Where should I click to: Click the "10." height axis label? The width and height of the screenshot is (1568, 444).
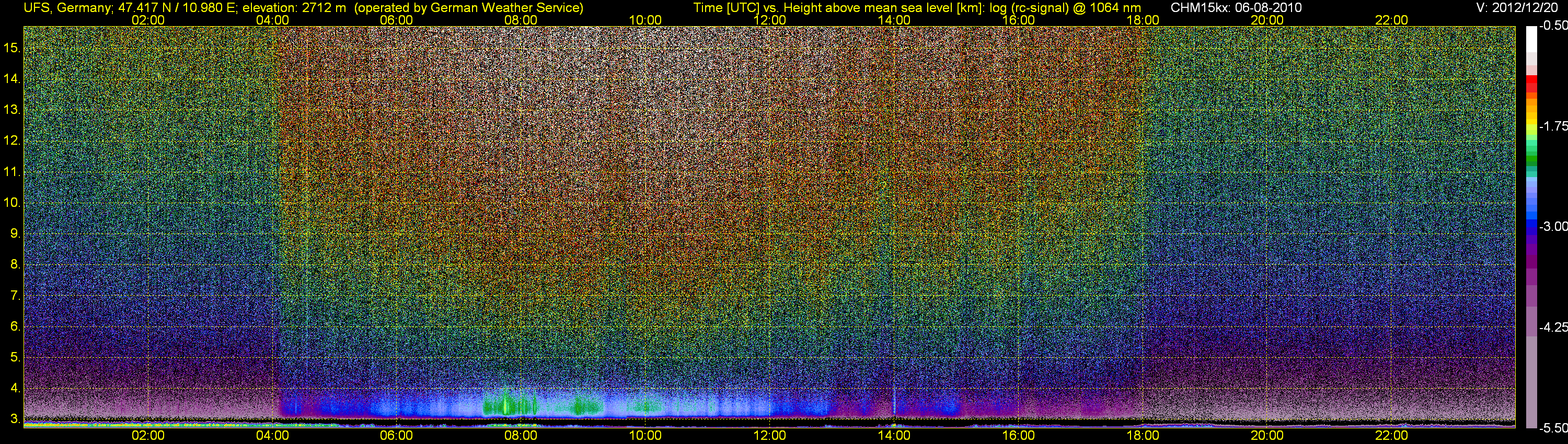tap(12, 203)
